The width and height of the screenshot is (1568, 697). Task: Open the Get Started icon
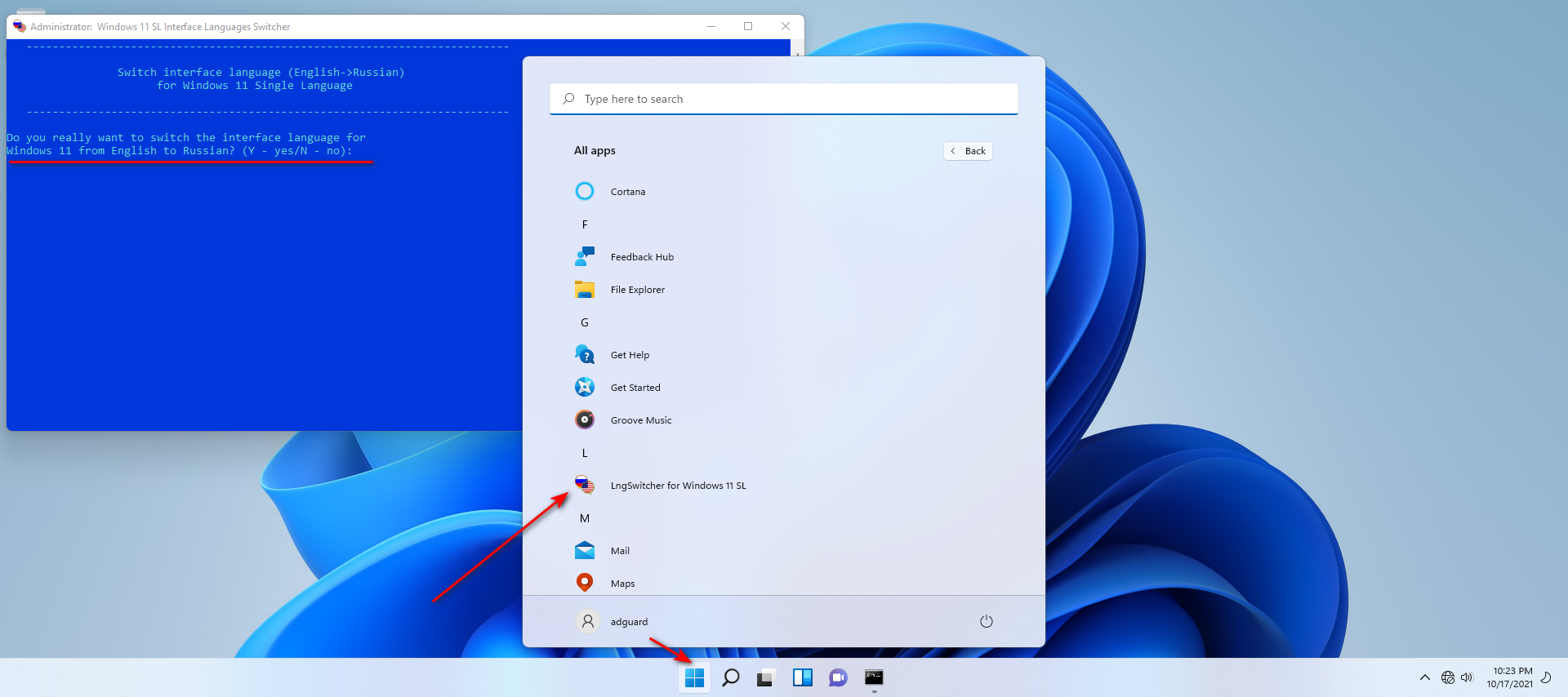click(x=585, y=387)
